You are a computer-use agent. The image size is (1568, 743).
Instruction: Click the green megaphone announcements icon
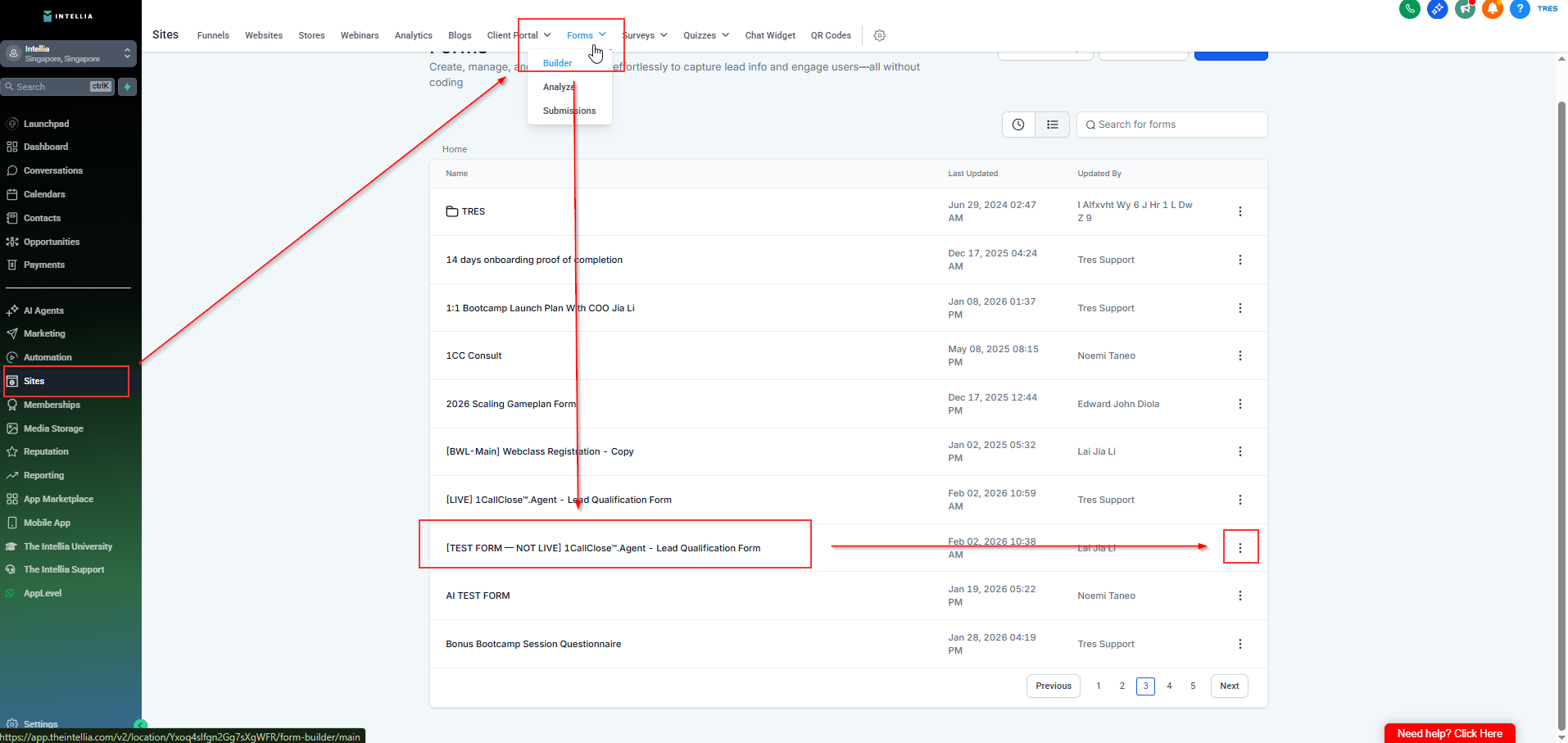(x=1465, y=9)
